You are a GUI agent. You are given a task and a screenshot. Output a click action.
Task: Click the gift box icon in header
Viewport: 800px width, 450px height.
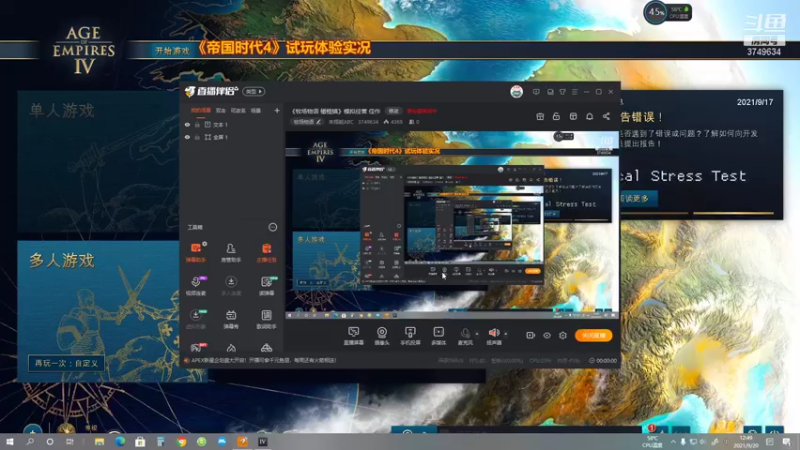point(540,116)
